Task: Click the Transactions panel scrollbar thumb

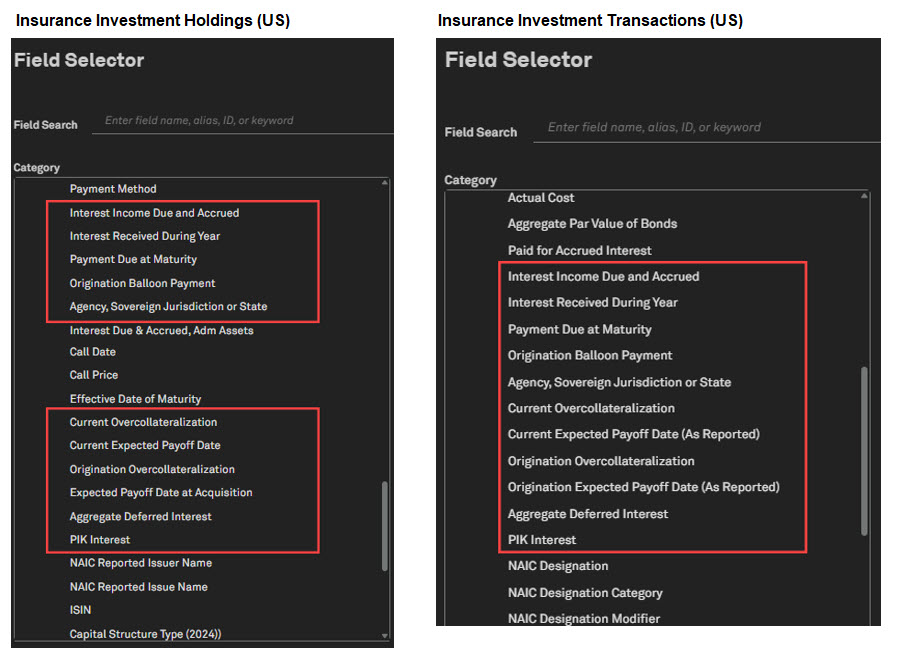Action: (865, 450)
